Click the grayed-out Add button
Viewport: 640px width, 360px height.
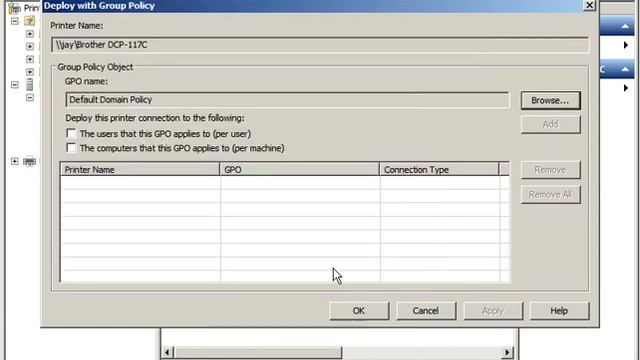tap(550, 124)
